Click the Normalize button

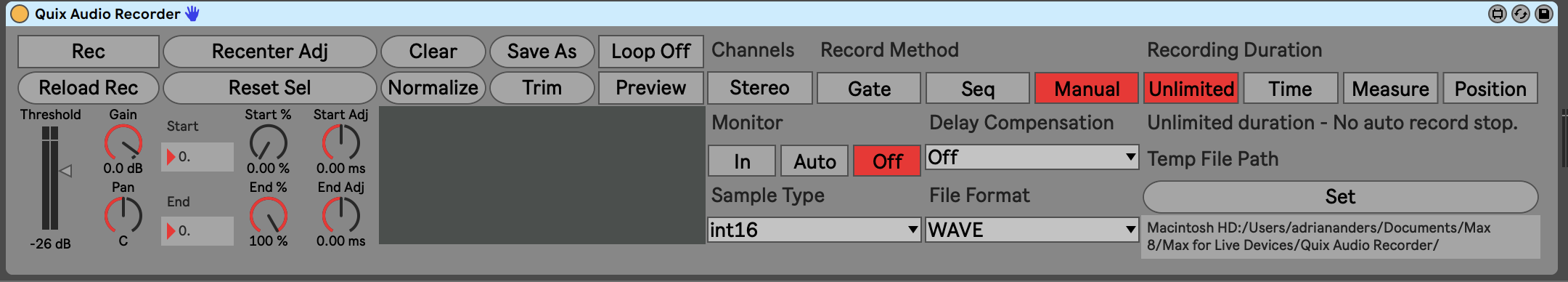tap(433, 88)
